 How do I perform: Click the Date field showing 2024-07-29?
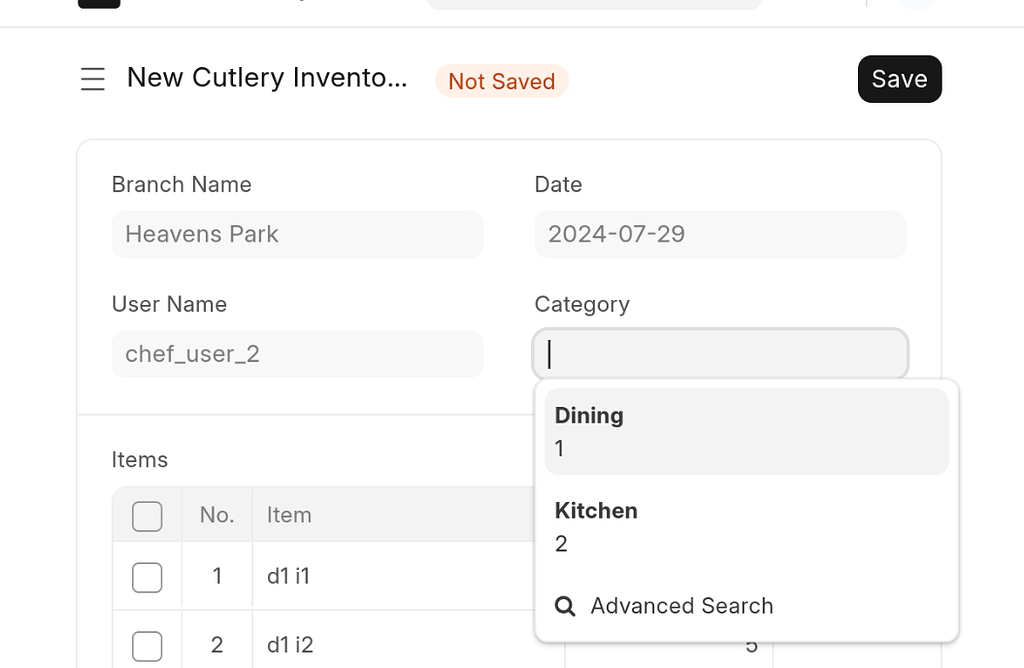(x=720, y=234)
